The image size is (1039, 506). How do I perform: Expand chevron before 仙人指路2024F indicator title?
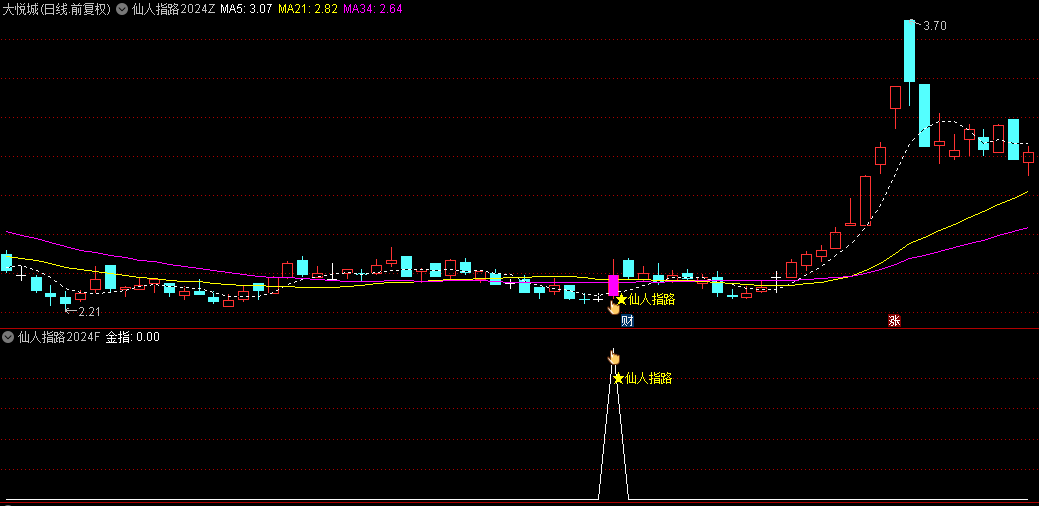point(8,337)
